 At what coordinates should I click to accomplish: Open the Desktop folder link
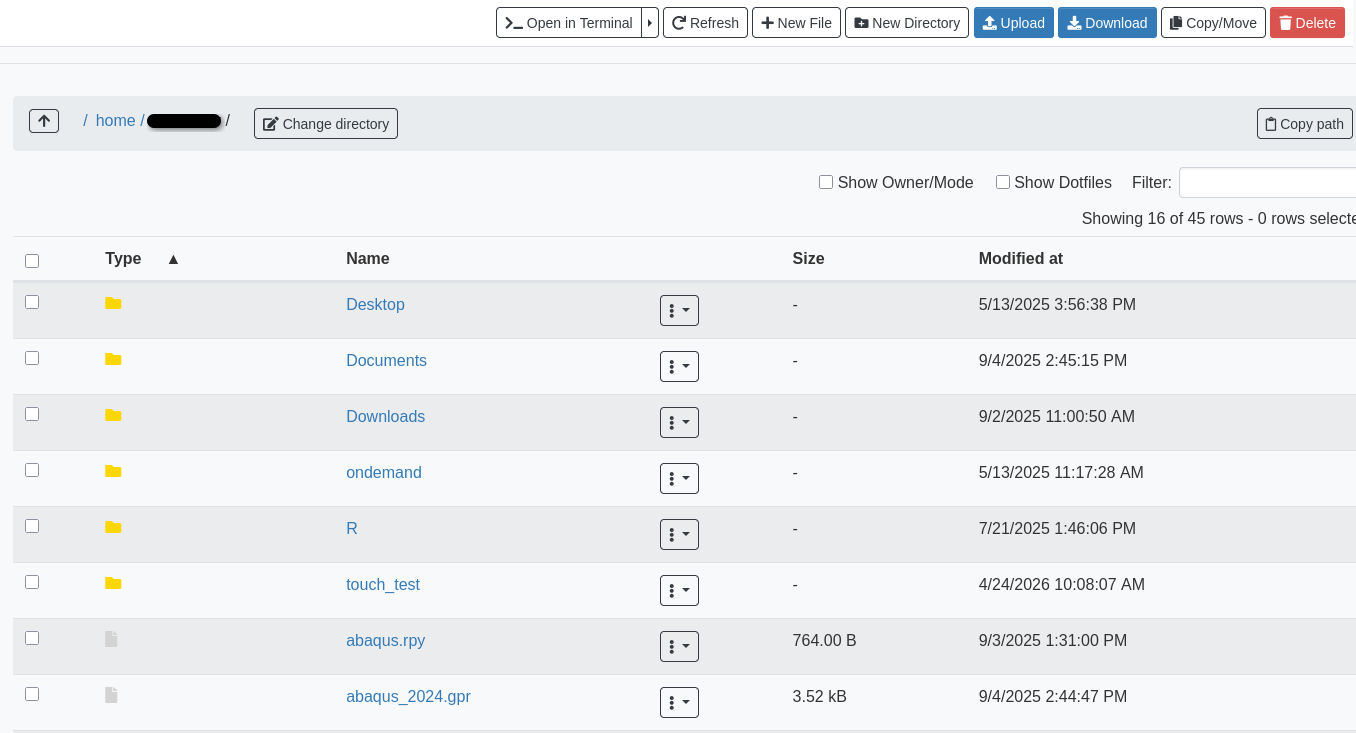tap(375, 304)
